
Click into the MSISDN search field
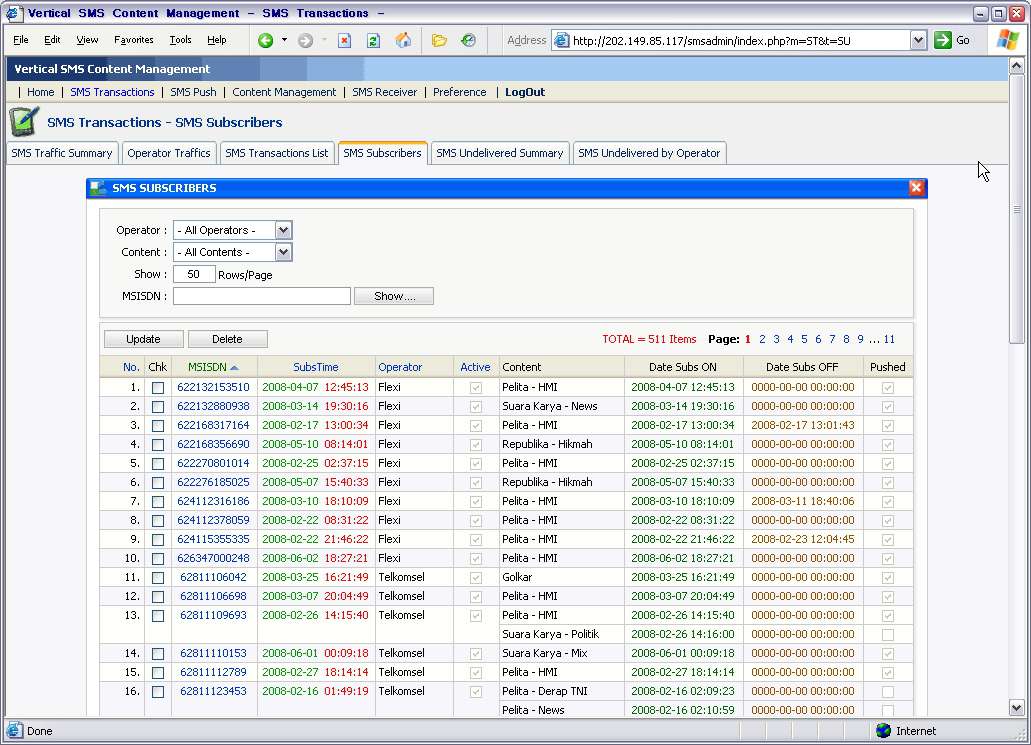tap(262, 296)
